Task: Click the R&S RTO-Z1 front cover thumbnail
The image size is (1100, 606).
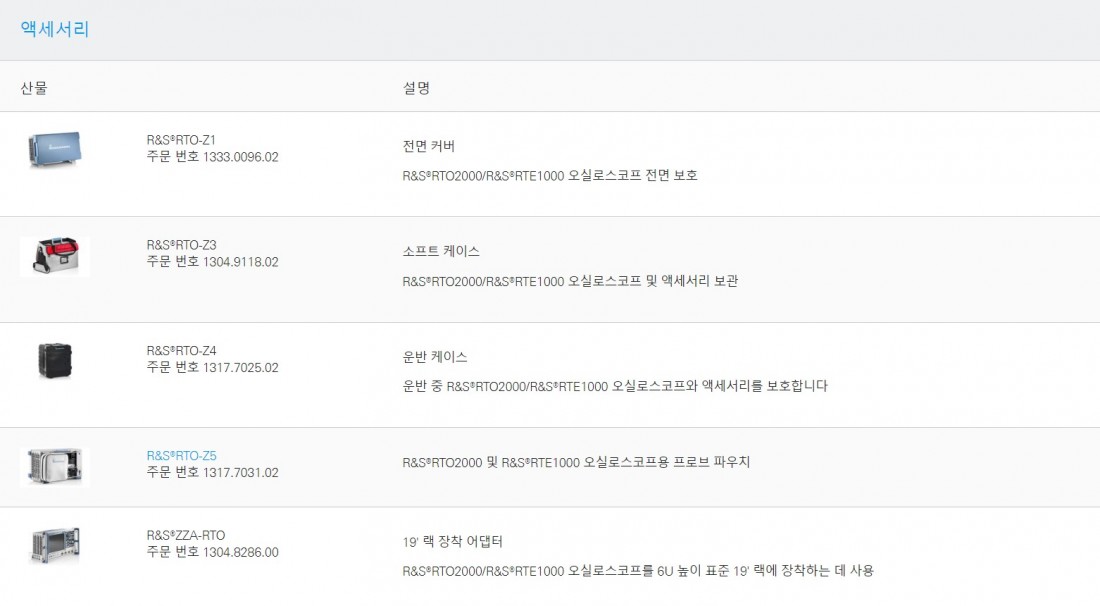Action: 55,149
